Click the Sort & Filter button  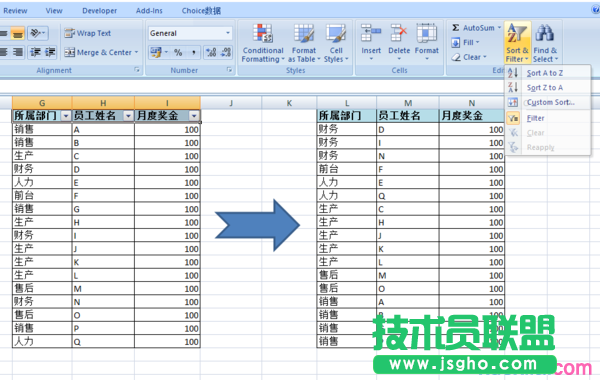(517, 42)
